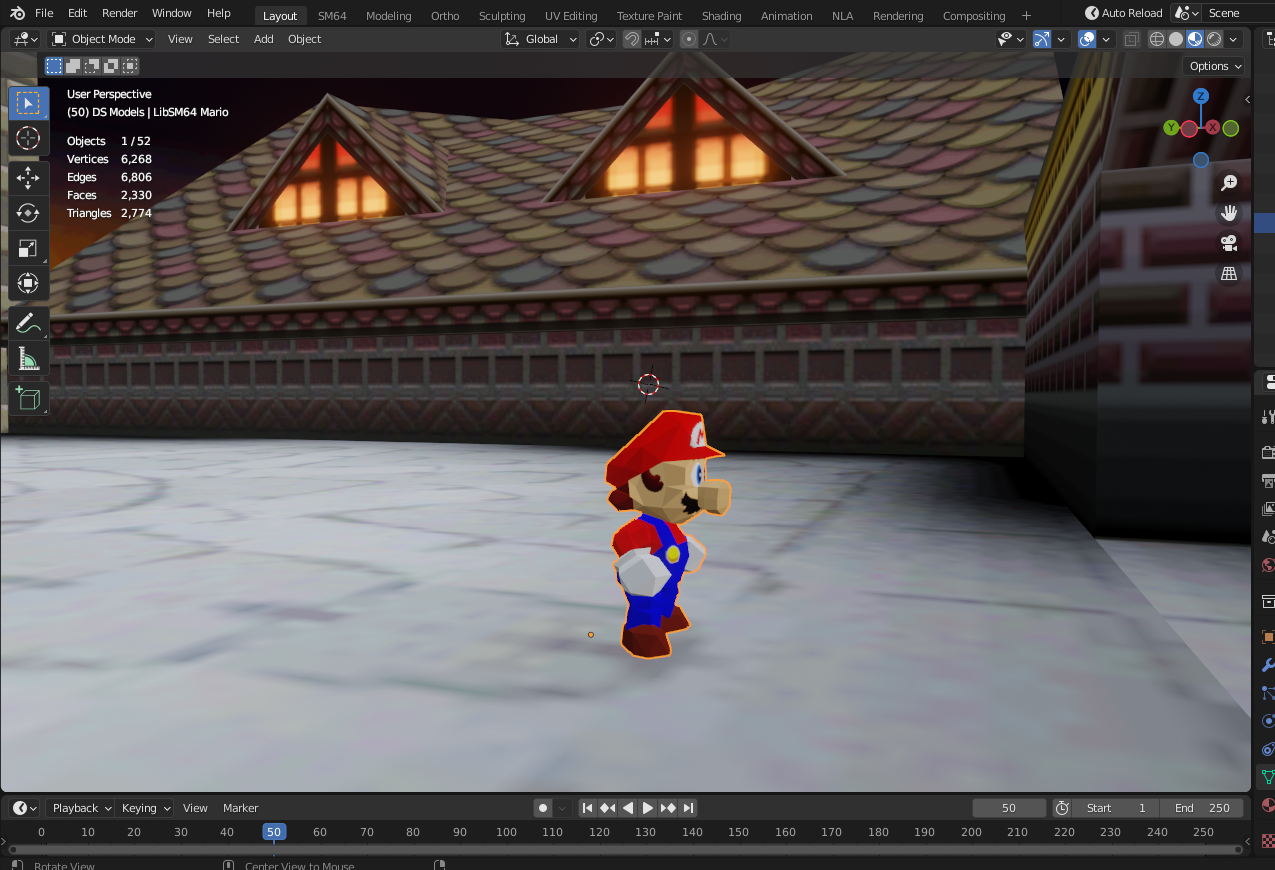Activate the Measure tool

pos(28,359)
